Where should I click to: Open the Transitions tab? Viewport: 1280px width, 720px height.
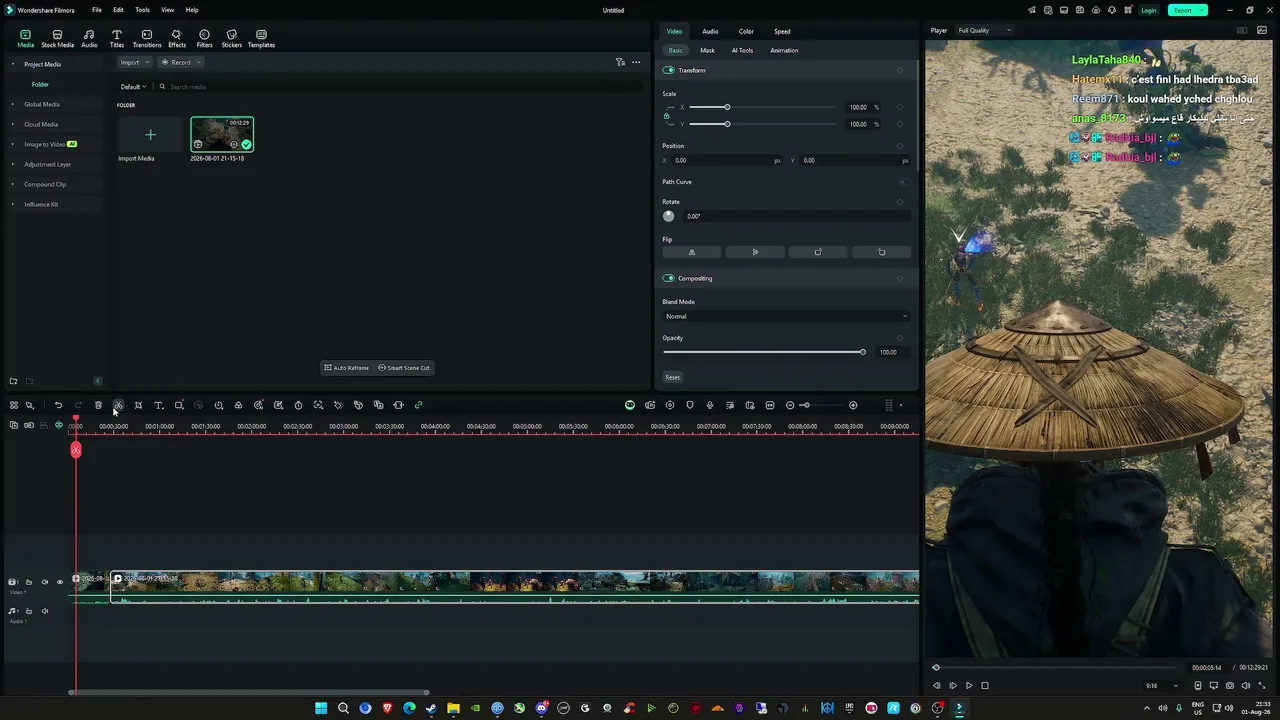147,39
